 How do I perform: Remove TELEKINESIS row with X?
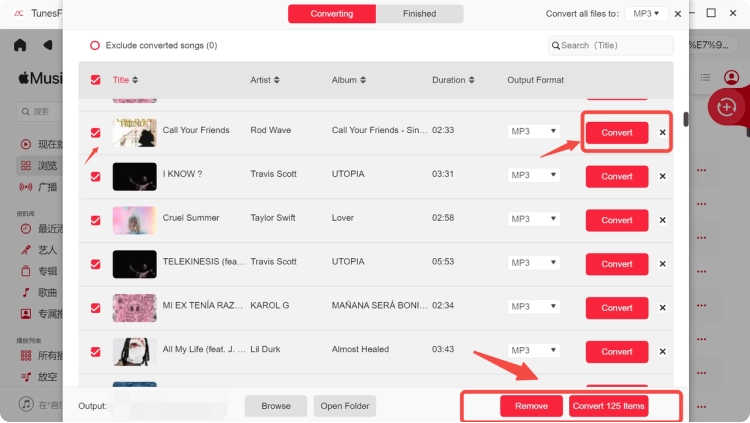(x=662, y=264)
